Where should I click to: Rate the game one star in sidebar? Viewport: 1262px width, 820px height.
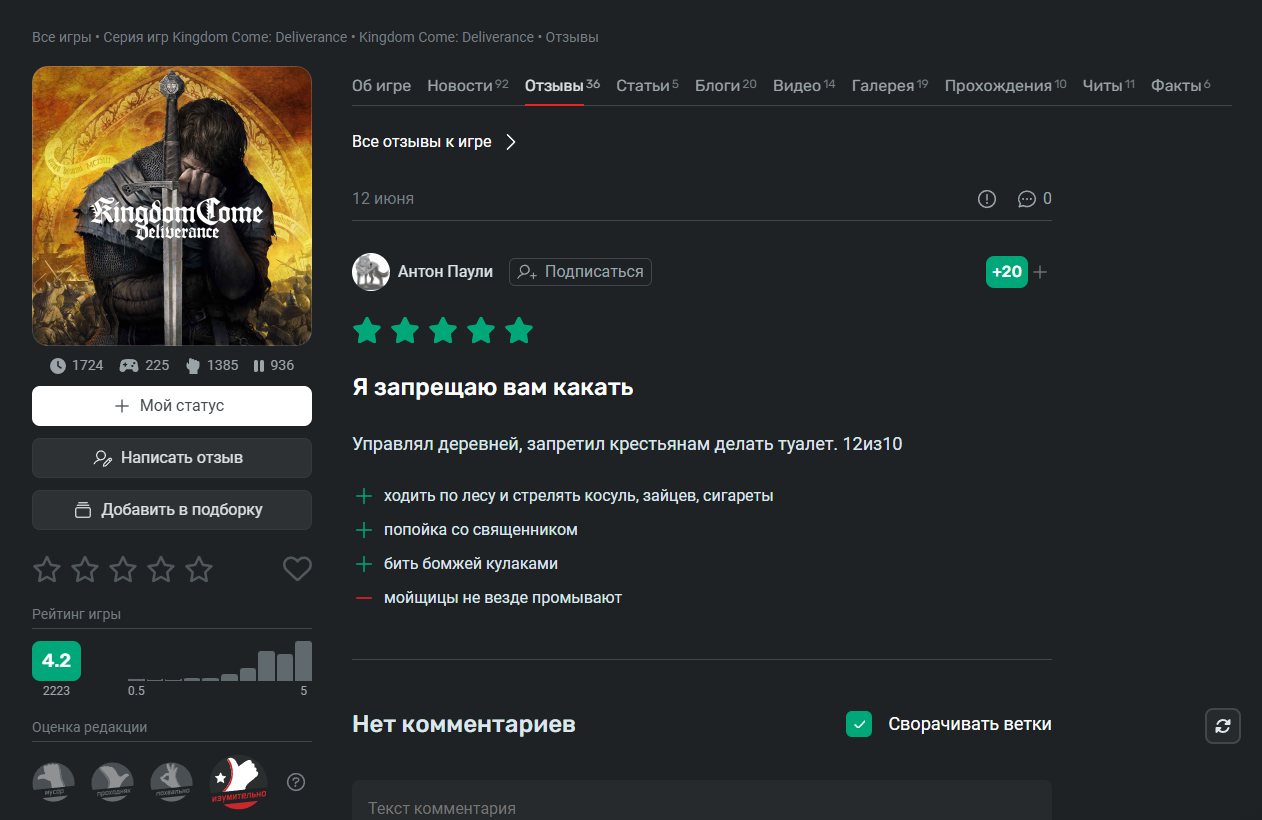coord(47,570)
